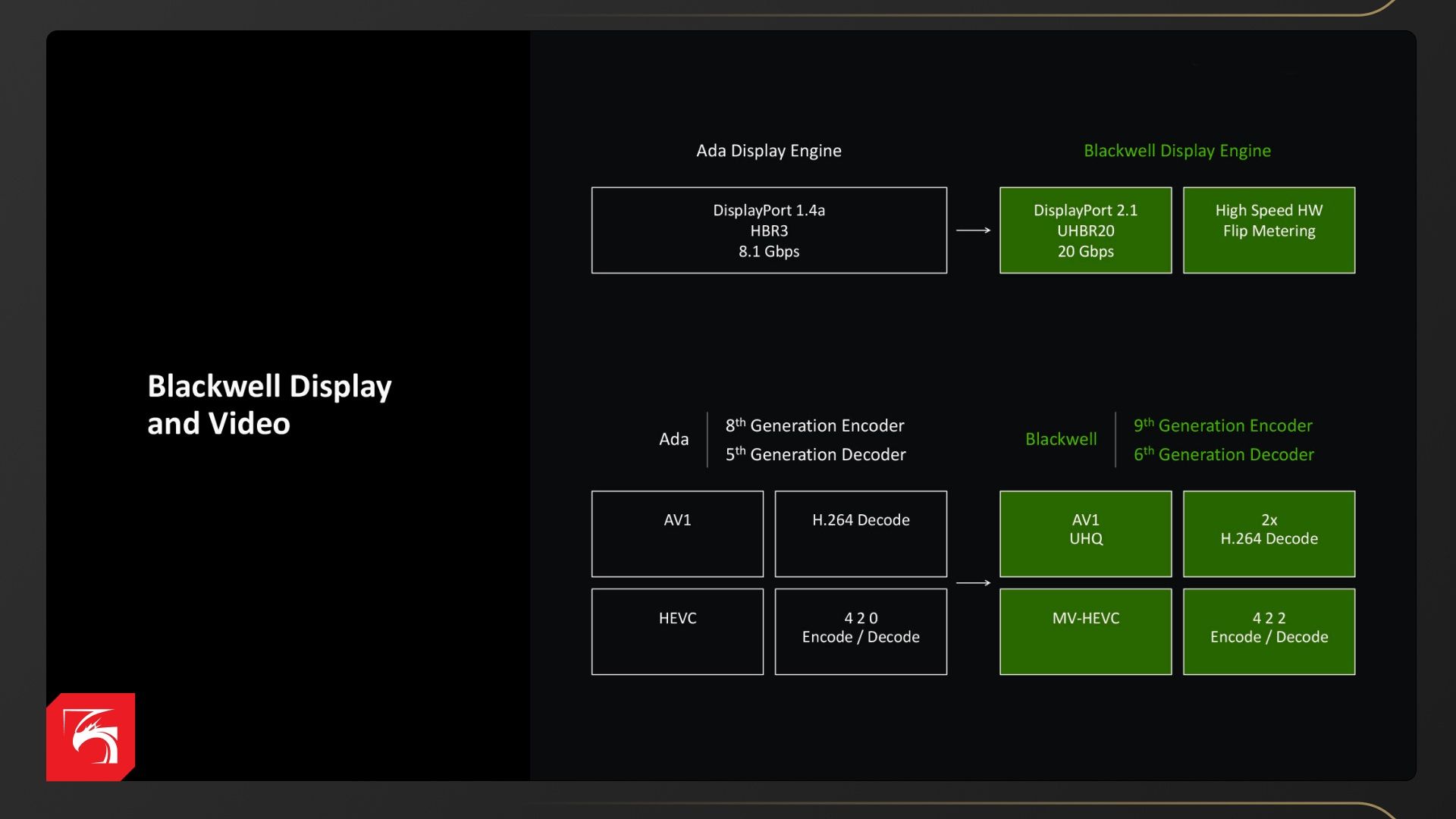Click the 2x H.264 Decode box
1456x819 pixels.
[1269, 534]
